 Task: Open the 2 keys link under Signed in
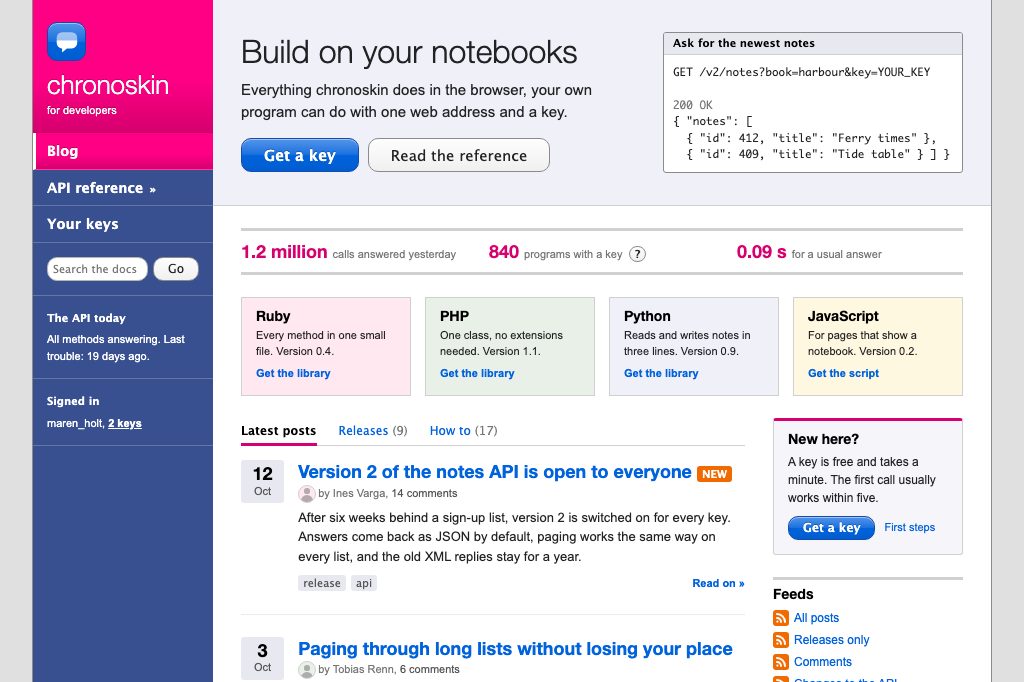click(x=125, y=423)
